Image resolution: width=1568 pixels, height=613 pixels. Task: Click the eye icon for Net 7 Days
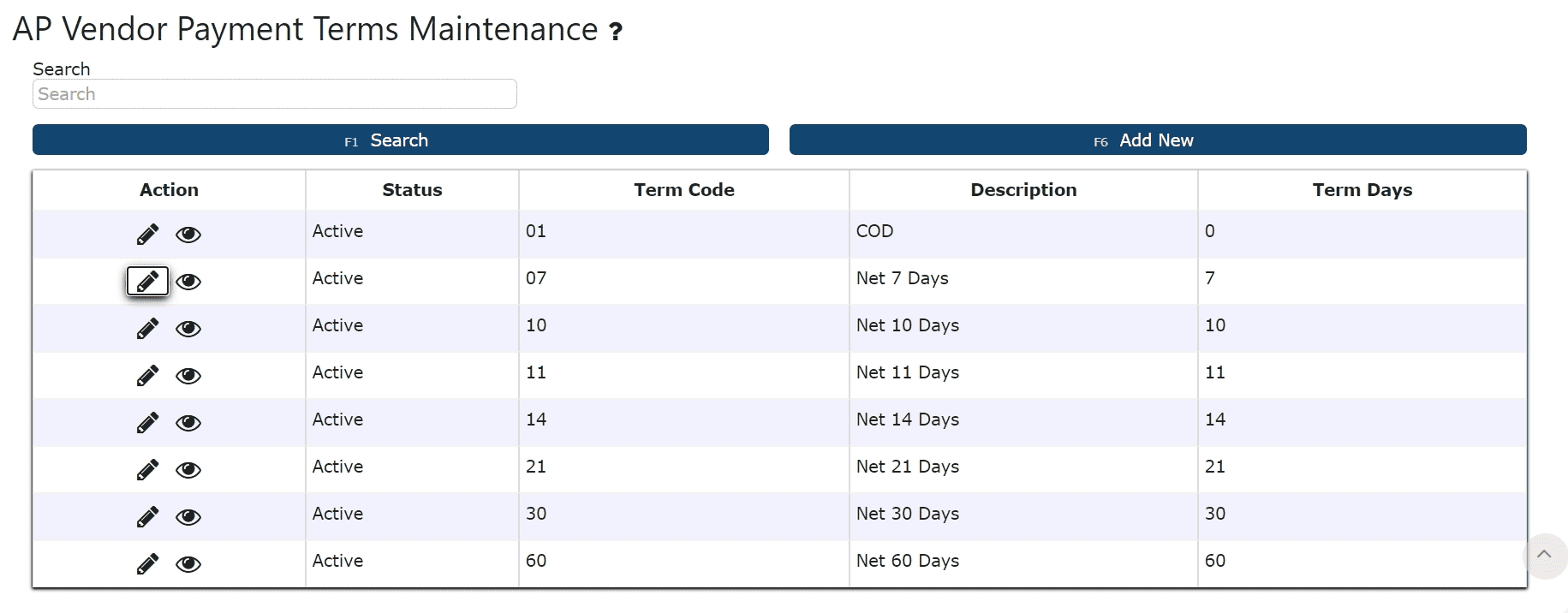(188, 282)
